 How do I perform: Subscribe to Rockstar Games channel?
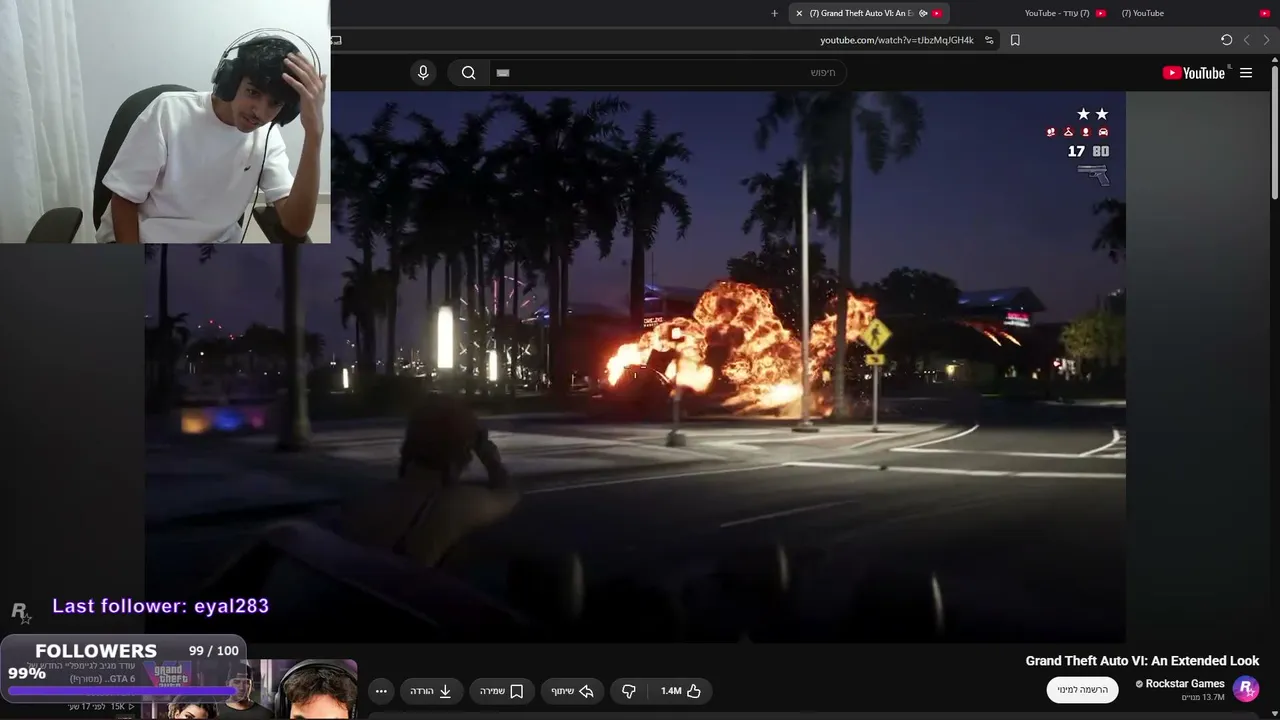1083,690
